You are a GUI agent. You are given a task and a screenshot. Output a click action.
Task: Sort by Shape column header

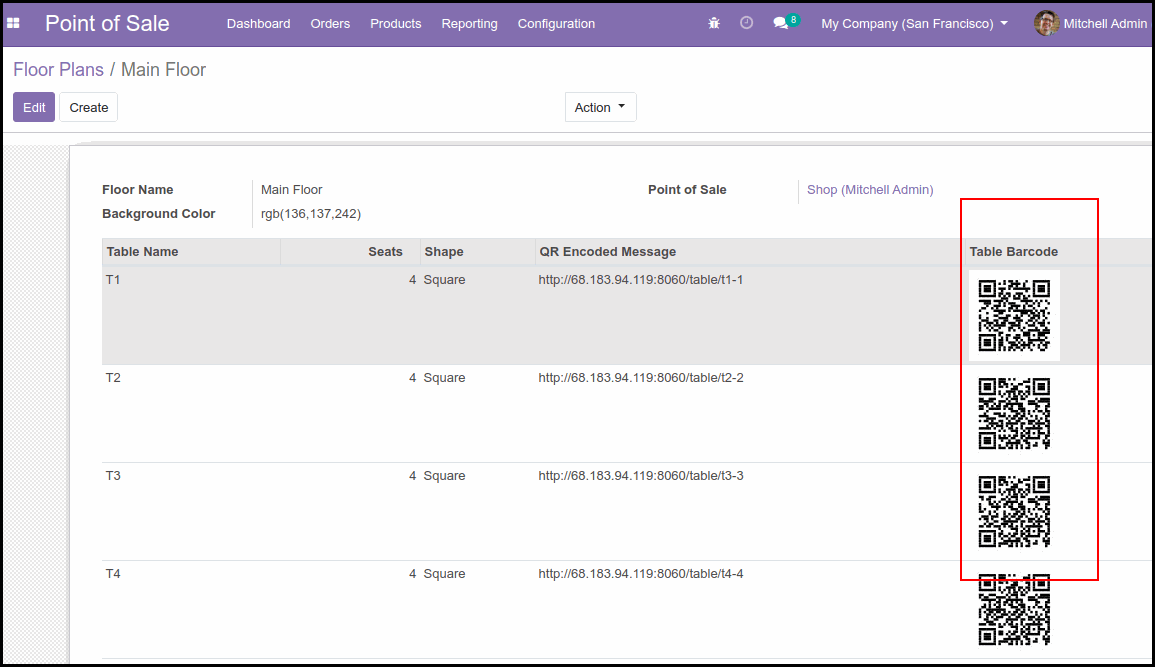(x=478, y=252)
